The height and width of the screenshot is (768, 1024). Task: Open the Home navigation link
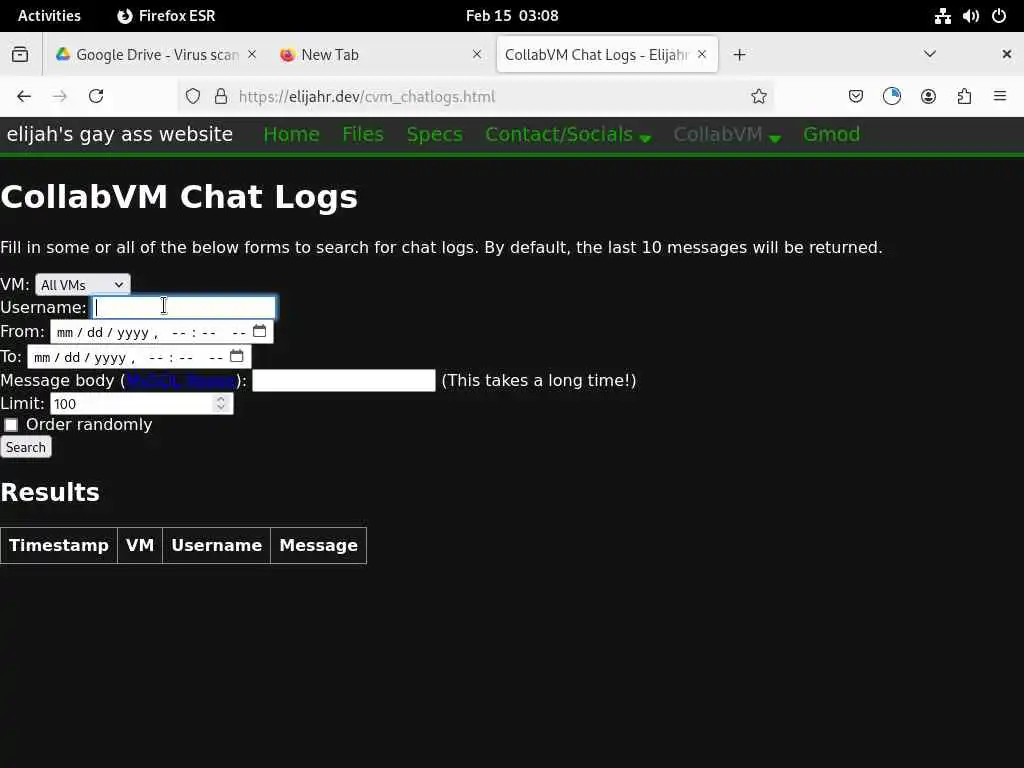291,135
